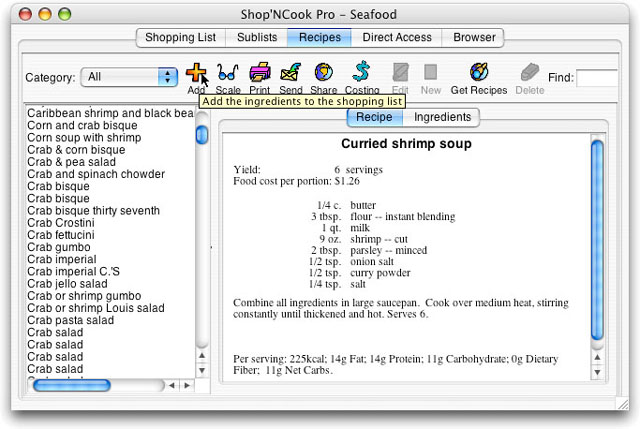Click the recipe list scroll right arrow
Screen dimensions: 640x429
tap(187, 385)
